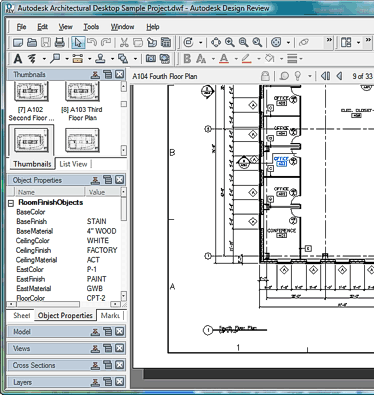The height and width of the screenshot is (395, 374).
Task: Open the line color dropdown arrow
Action: tap(259, 59)
